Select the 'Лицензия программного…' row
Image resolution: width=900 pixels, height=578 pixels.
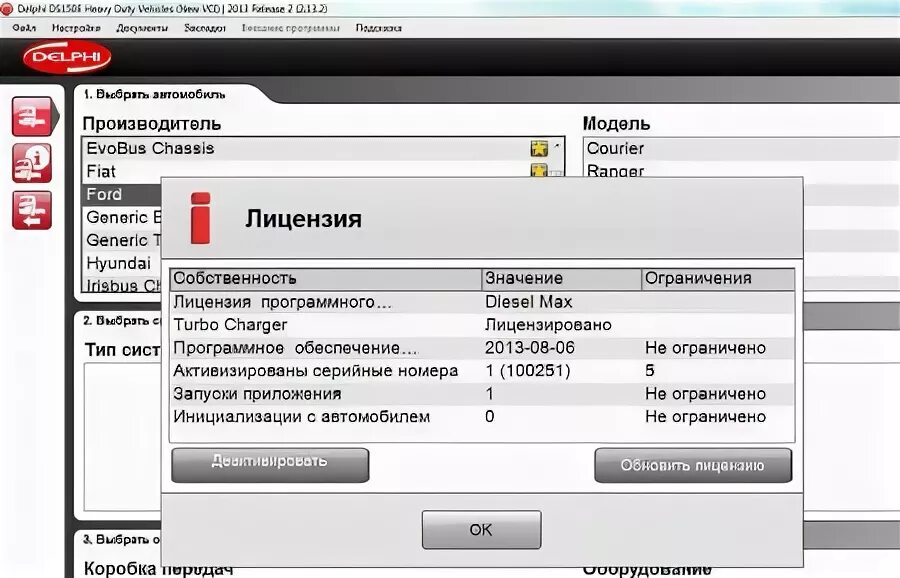tap(482, 302)
